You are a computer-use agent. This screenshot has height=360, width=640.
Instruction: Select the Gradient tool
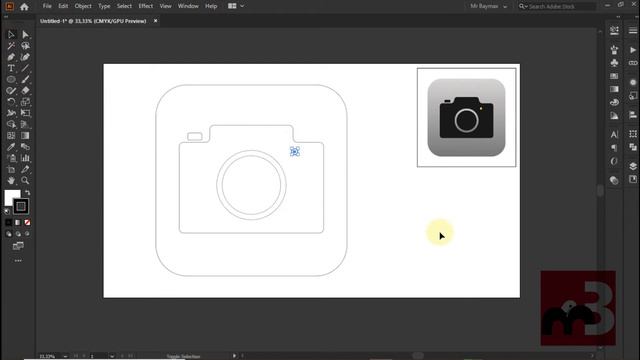(x=25, y=136)
